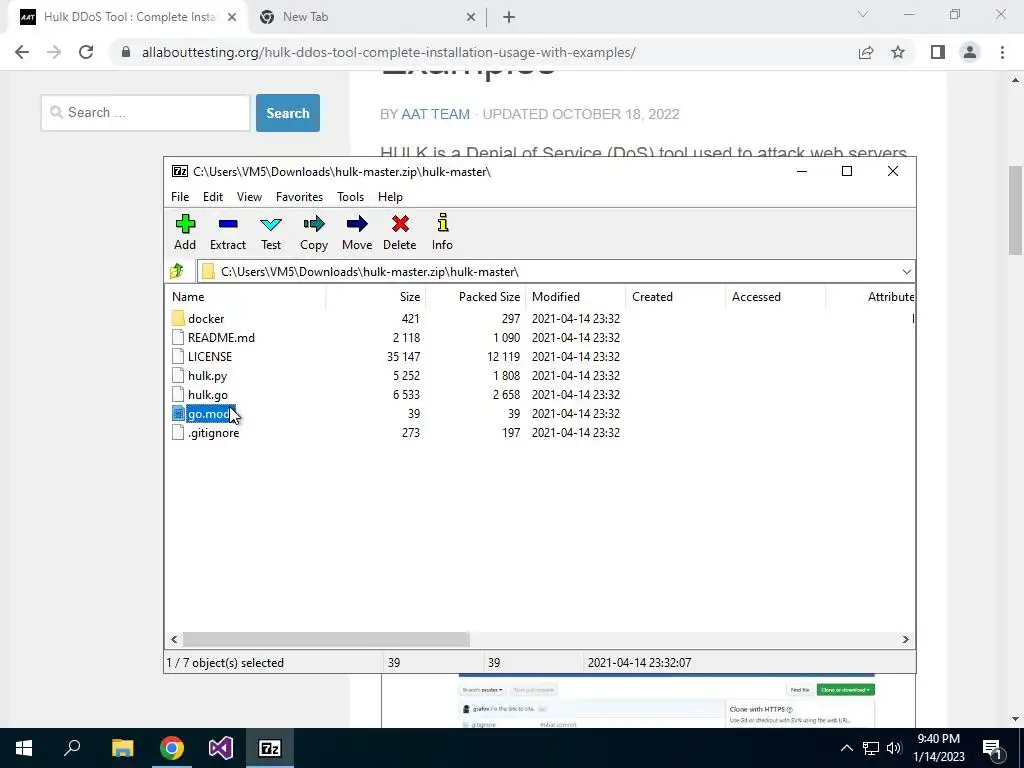Viewport: 1024px width, 768px height.
Task: Click the GitHub screenshot image in article
Action: pos(648,701)
